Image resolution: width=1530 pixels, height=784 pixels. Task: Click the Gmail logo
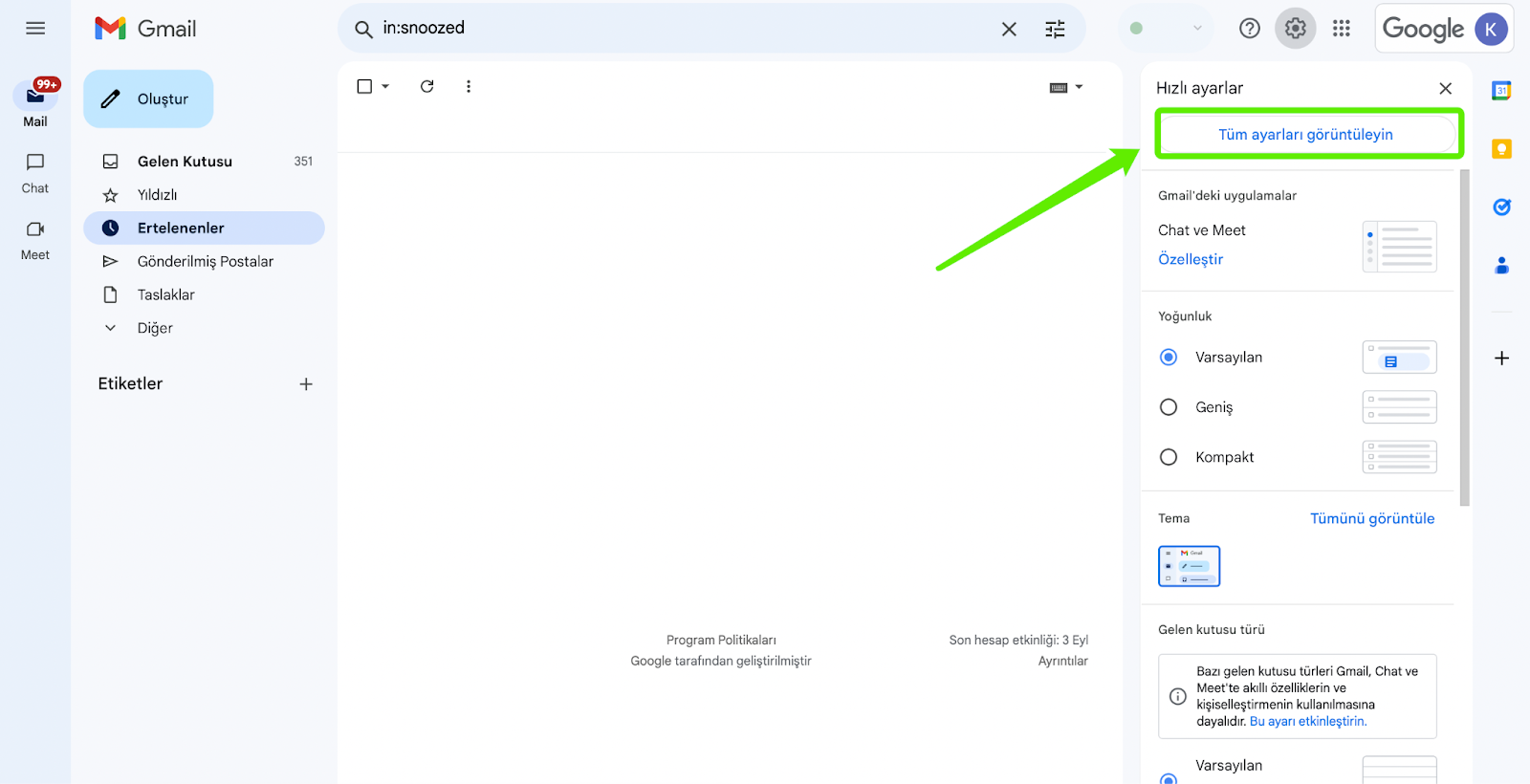click(x=145, y=29)
